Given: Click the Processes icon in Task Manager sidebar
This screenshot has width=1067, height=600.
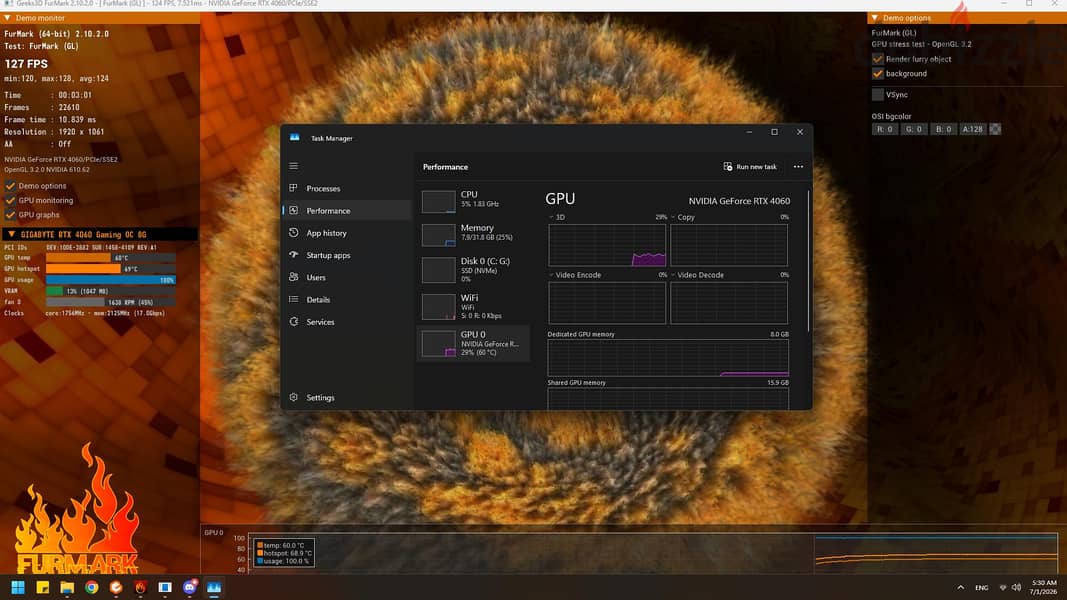Looking at the screenshot, I should 293,188.
